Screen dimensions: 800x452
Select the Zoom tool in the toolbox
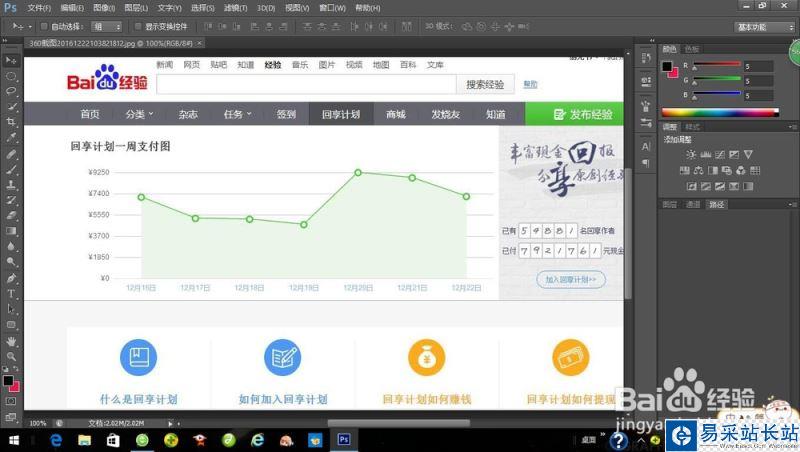(x=11, y=356)
